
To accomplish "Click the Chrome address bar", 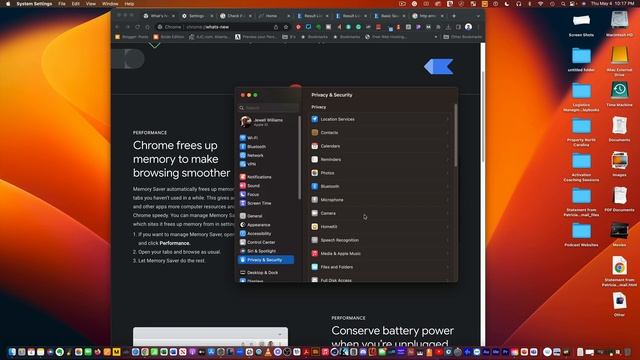I will (222, 27).
